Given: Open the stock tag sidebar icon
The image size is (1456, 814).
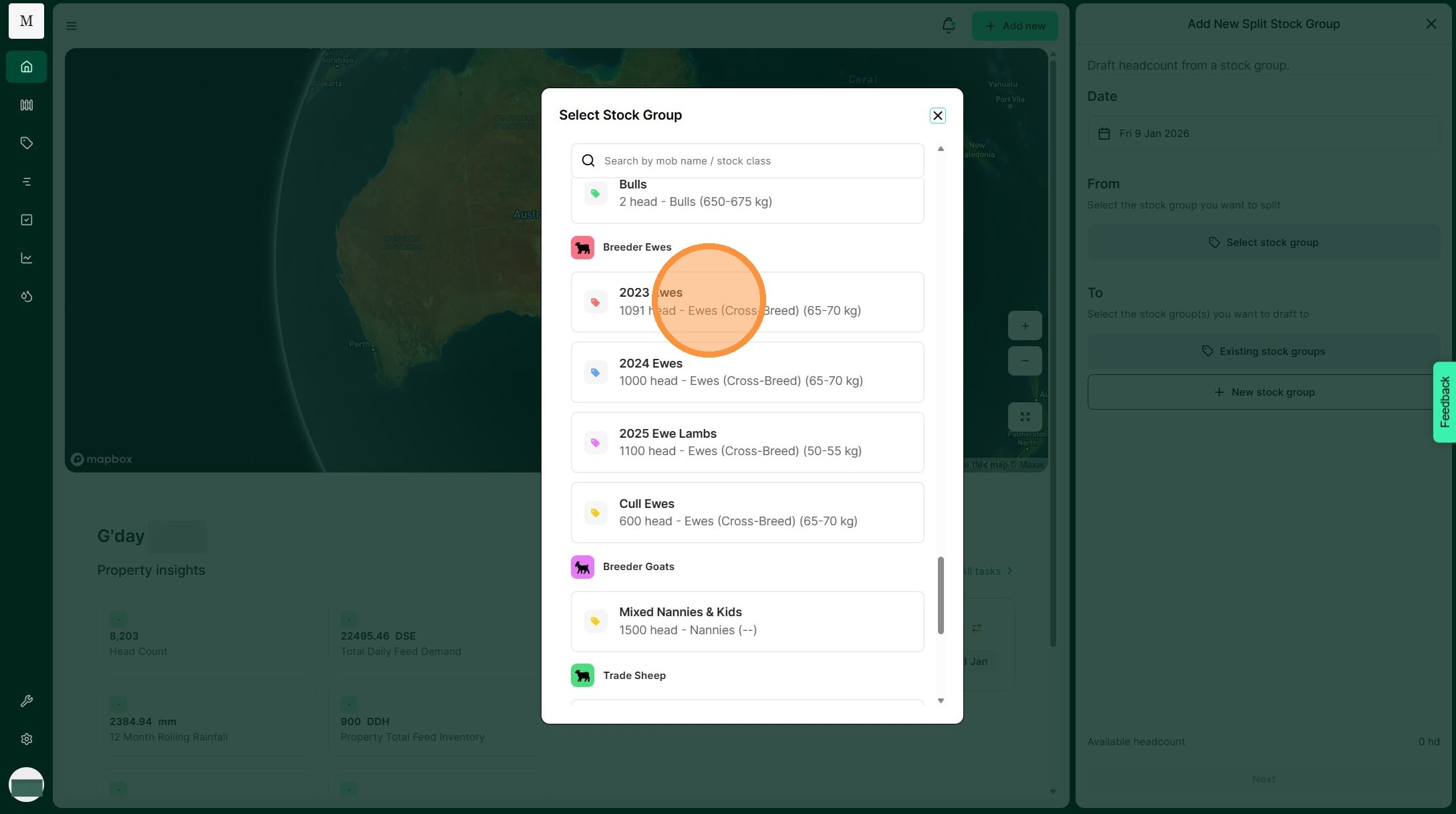Looking at the screenshot, I should coord(26,143).
